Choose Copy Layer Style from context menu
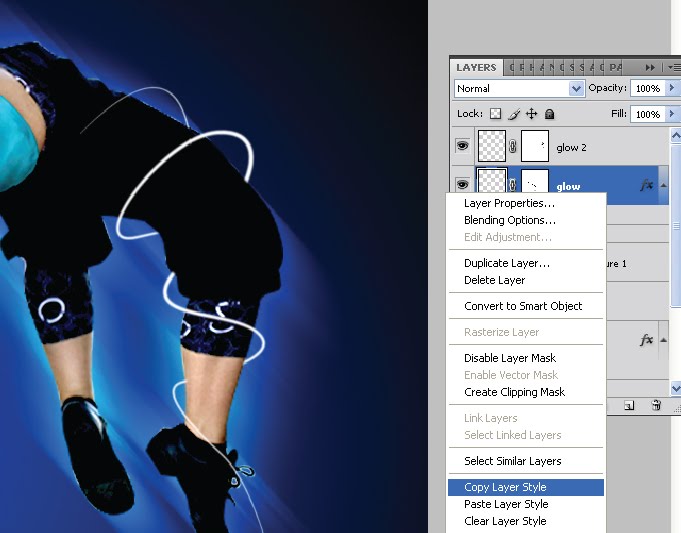 526,487
